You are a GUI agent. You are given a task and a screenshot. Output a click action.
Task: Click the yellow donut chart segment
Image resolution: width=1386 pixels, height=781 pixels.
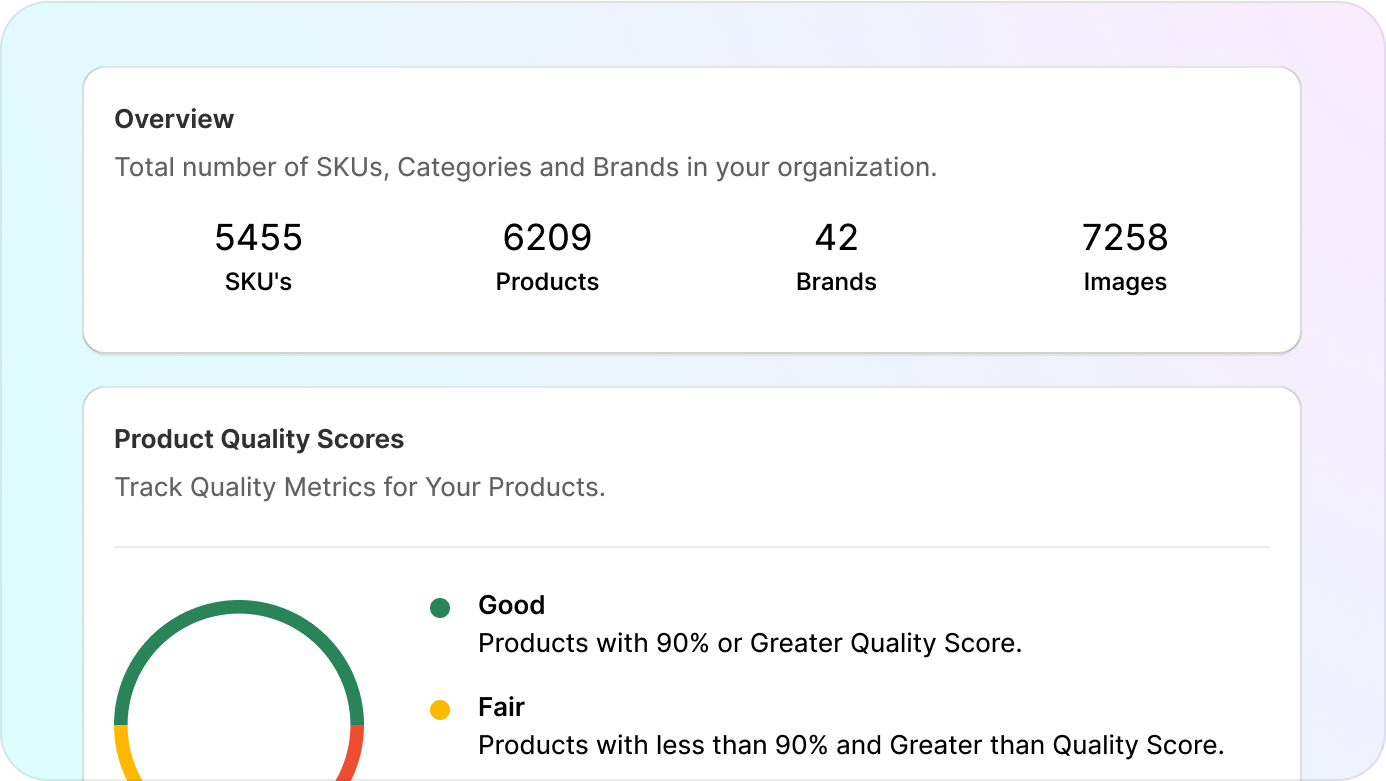pos(123,753)
